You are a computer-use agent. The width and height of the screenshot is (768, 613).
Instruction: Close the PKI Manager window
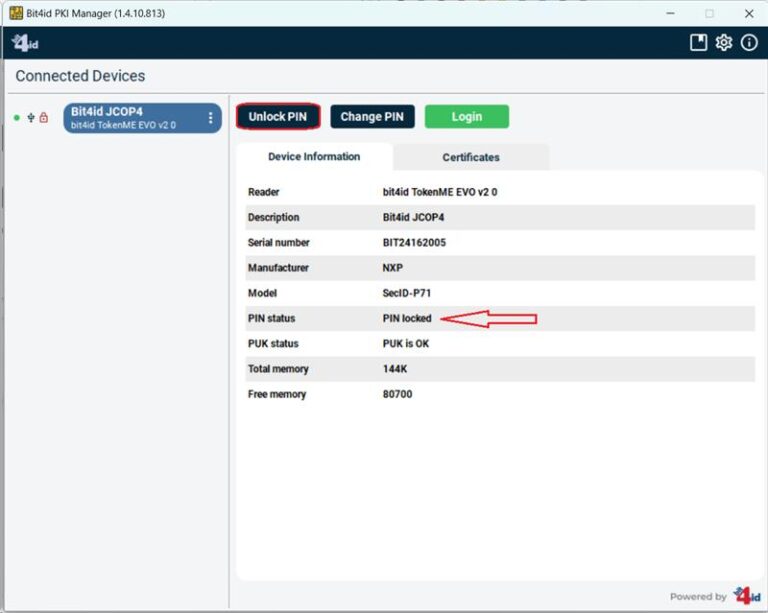(x=749, y=14)
